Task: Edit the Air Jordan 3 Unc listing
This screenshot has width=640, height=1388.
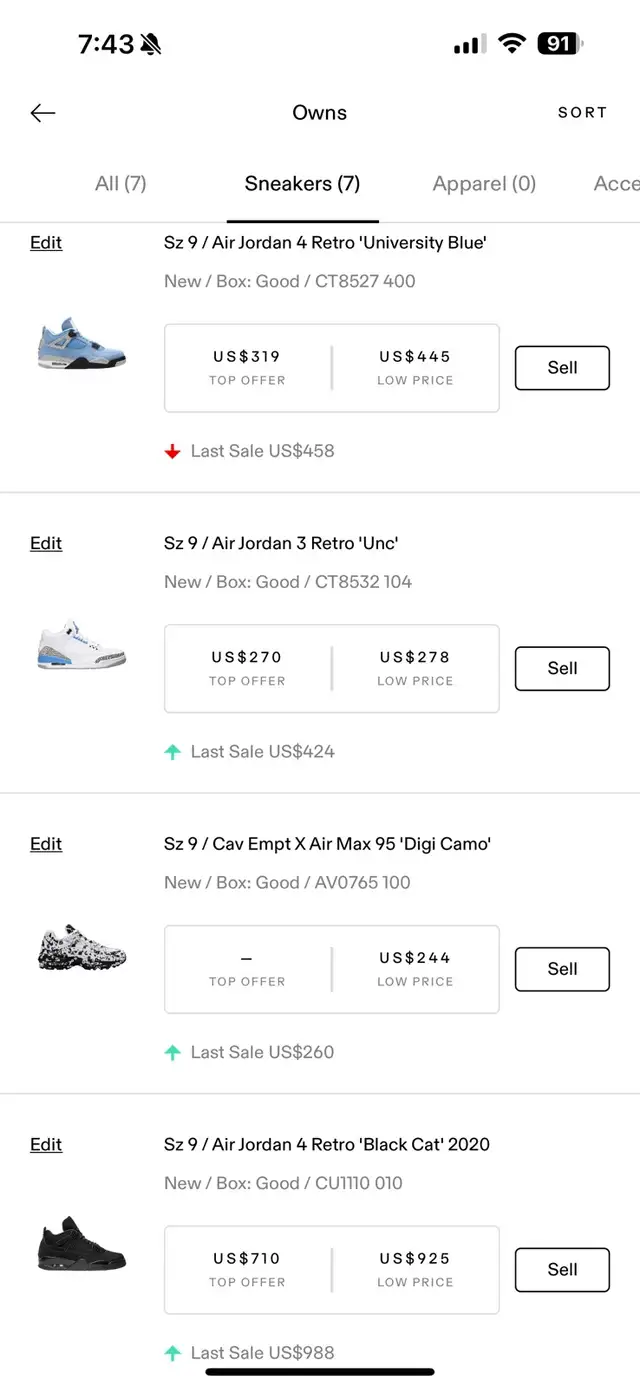Action: point(46,544)
